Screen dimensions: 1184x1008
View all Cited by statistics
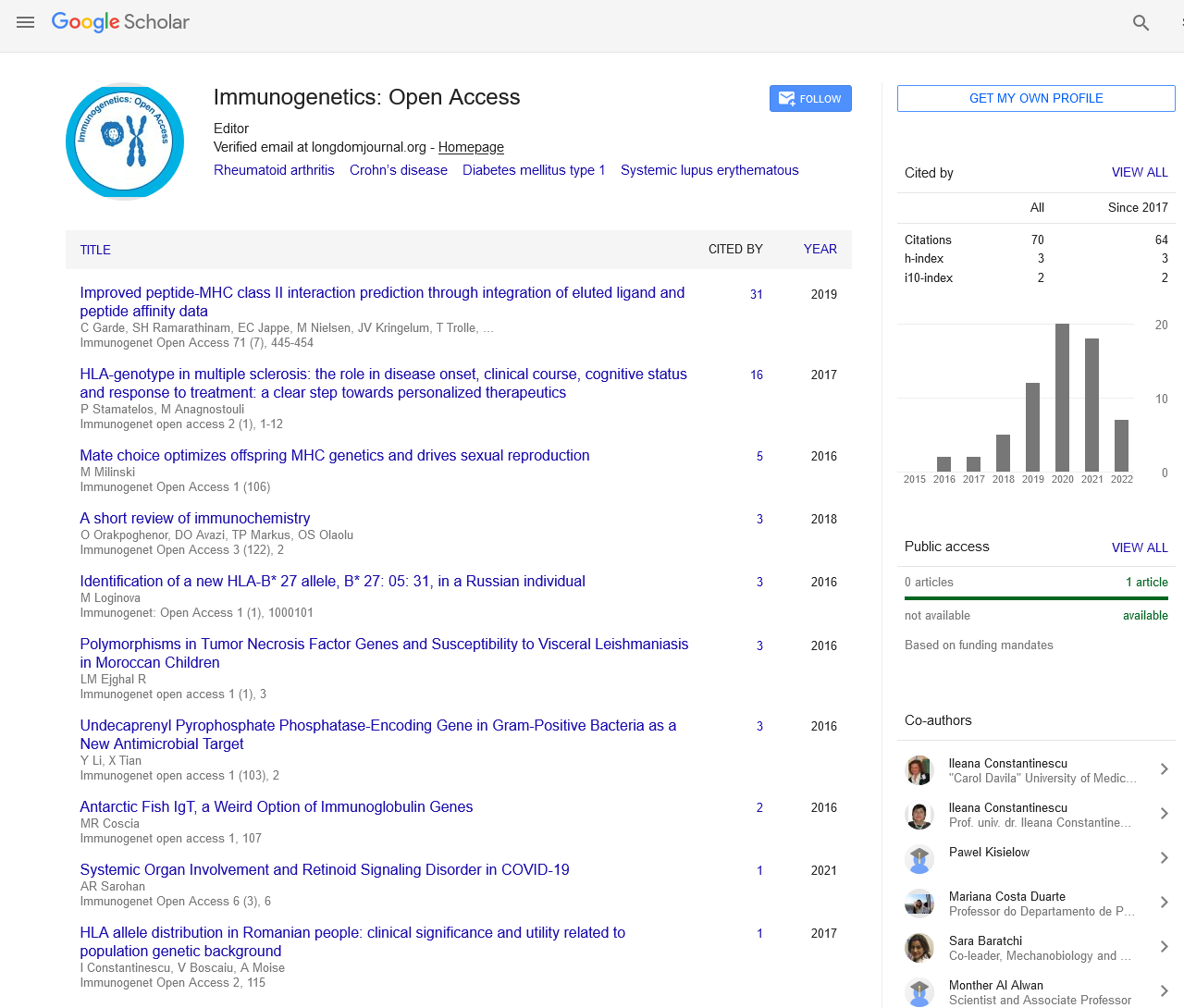(x=1139, y=173)
